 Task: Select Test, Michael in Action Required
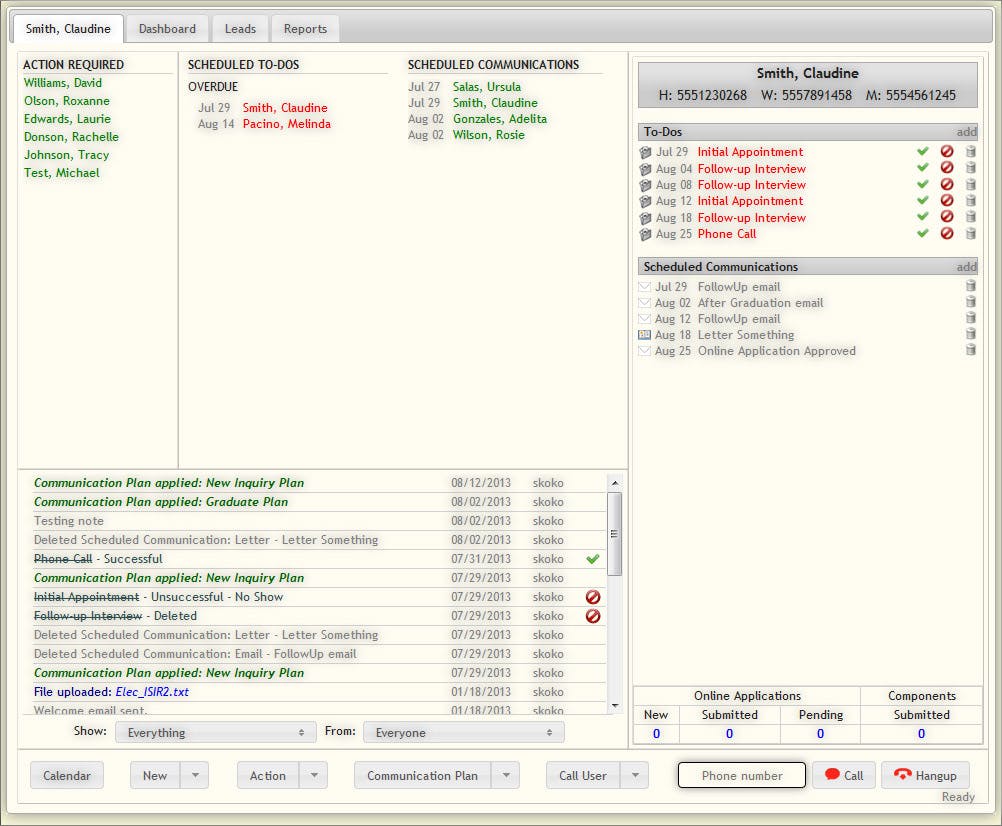[61, 172]
